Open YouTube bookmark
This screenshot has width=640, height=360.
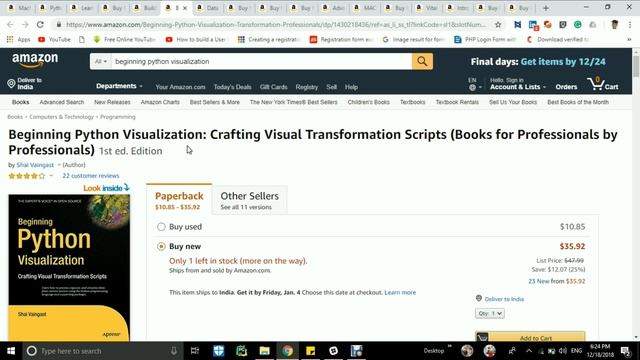(54, 39)
